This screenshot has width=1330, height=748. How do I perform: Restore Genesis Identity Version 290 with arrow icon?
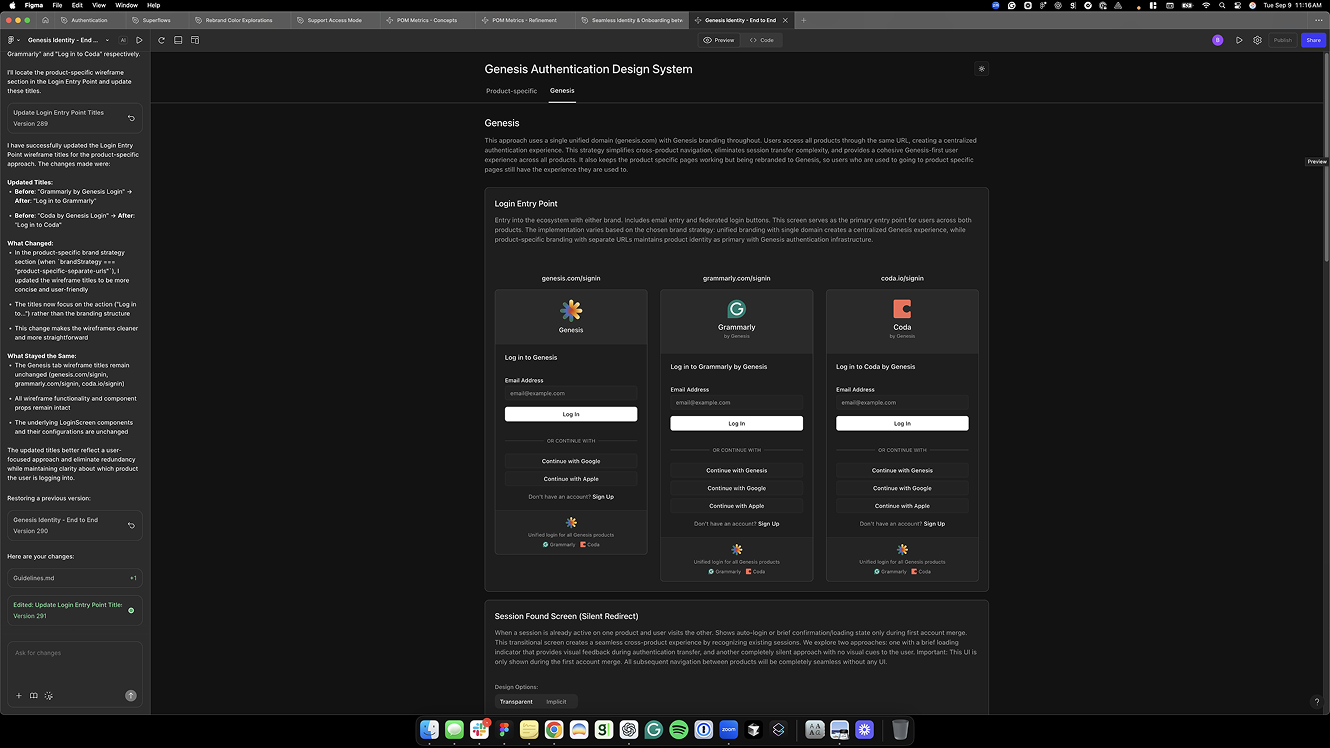click(131, 525)
